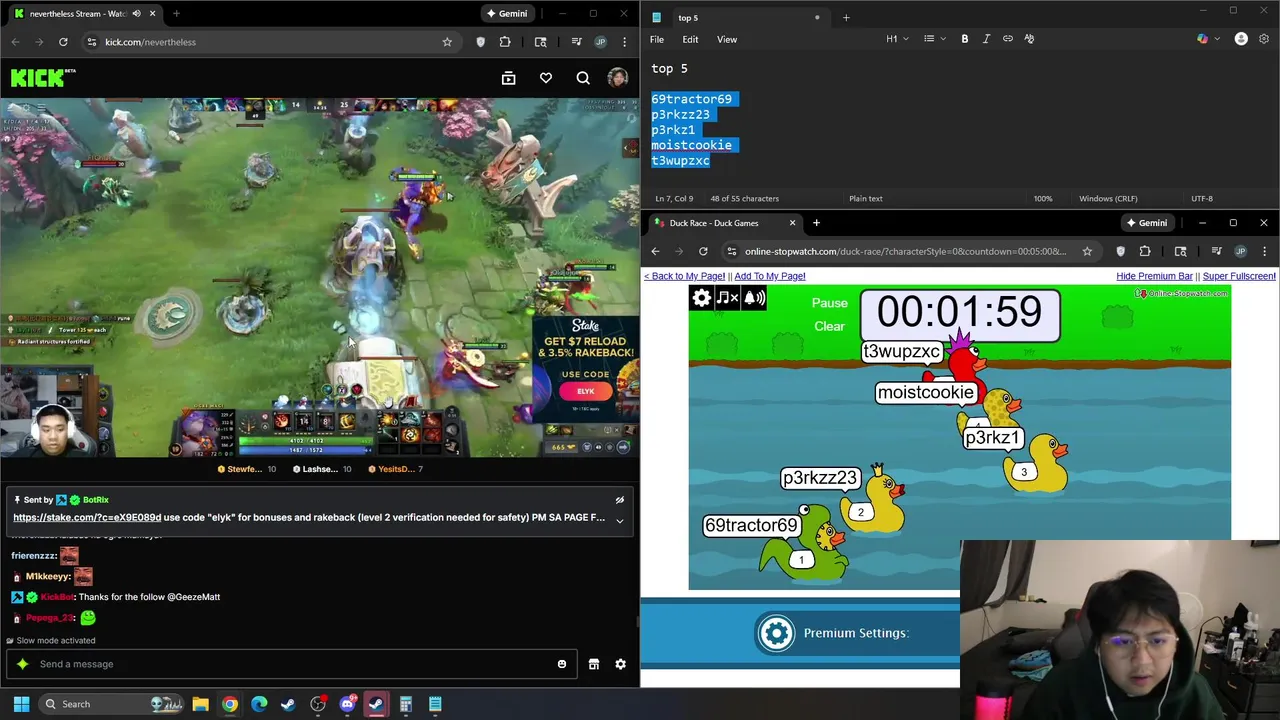1280x720 pixels.
Task: Expand the pinned BotRix message
Action: coord(619,520)
